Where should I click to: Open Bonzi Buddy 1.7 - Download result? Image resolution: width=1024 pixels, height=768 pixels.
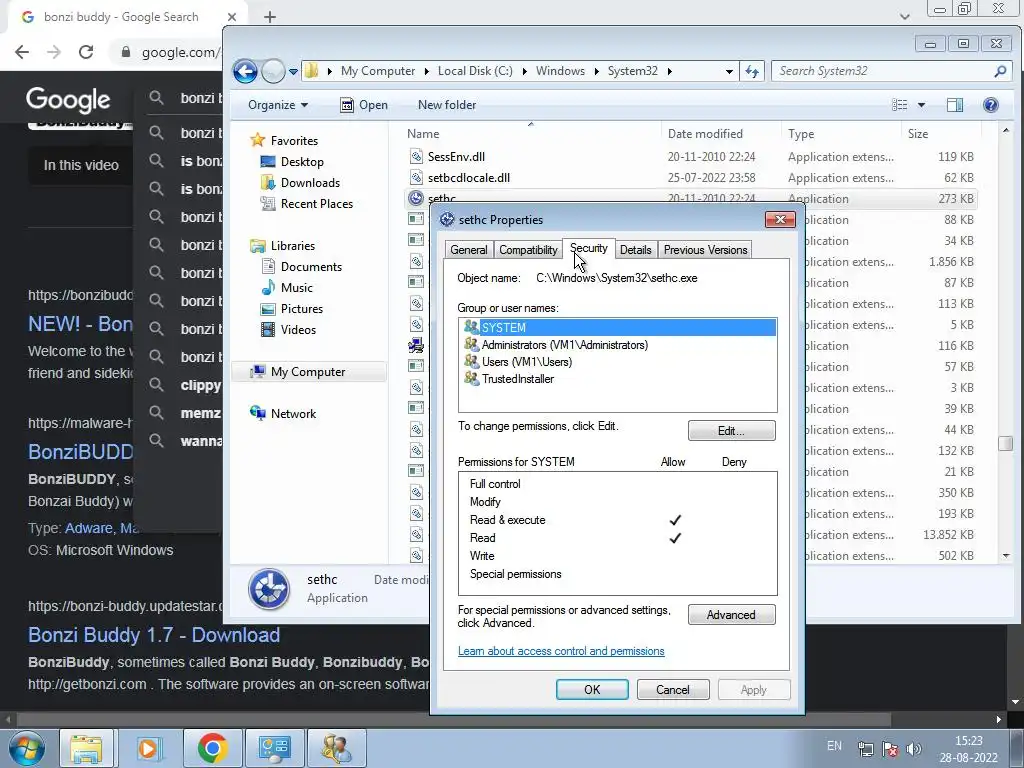tap(154, 635)
